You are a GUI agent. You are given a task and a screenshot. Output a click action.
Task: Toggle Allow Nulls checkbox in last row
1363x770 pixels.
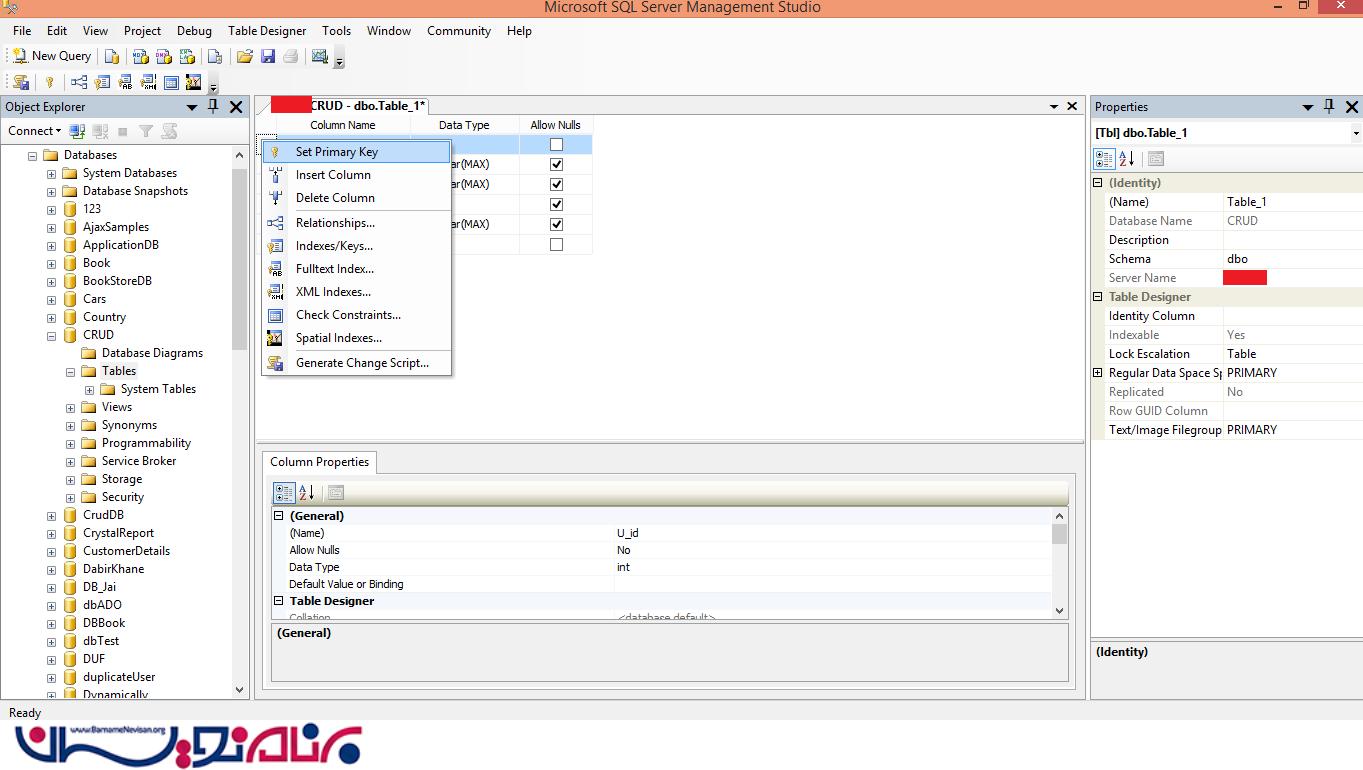tap(556, 244)
